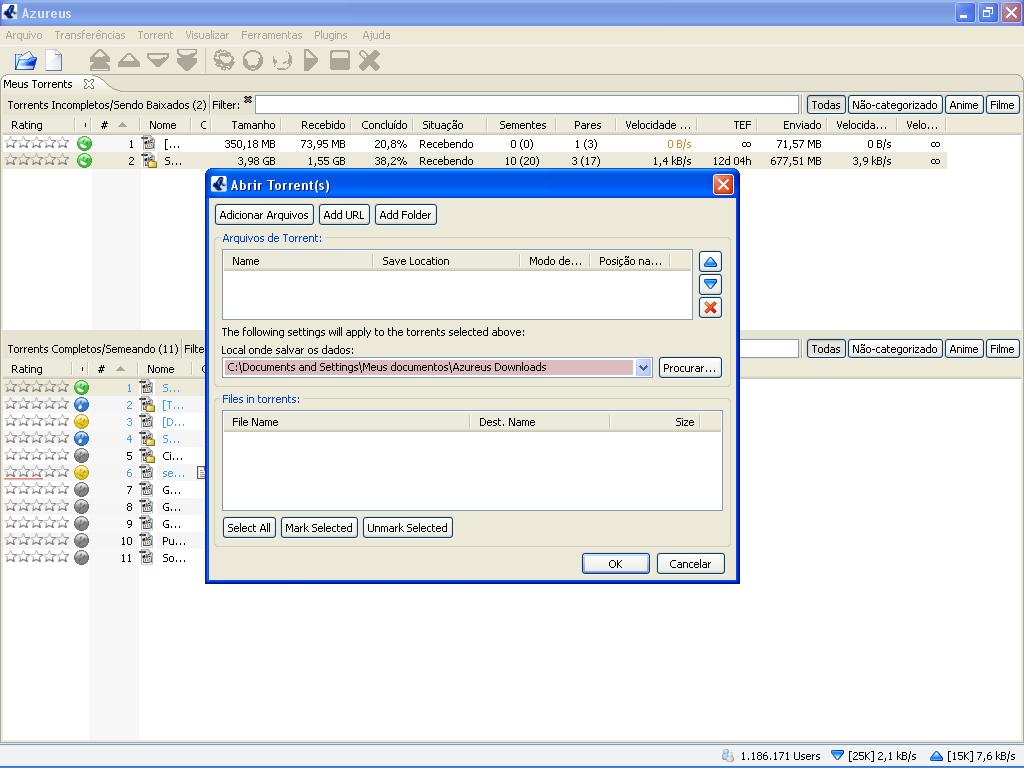Click lower-panel Anime category button
Screen dimensions: 1024x768
point(963,349)
